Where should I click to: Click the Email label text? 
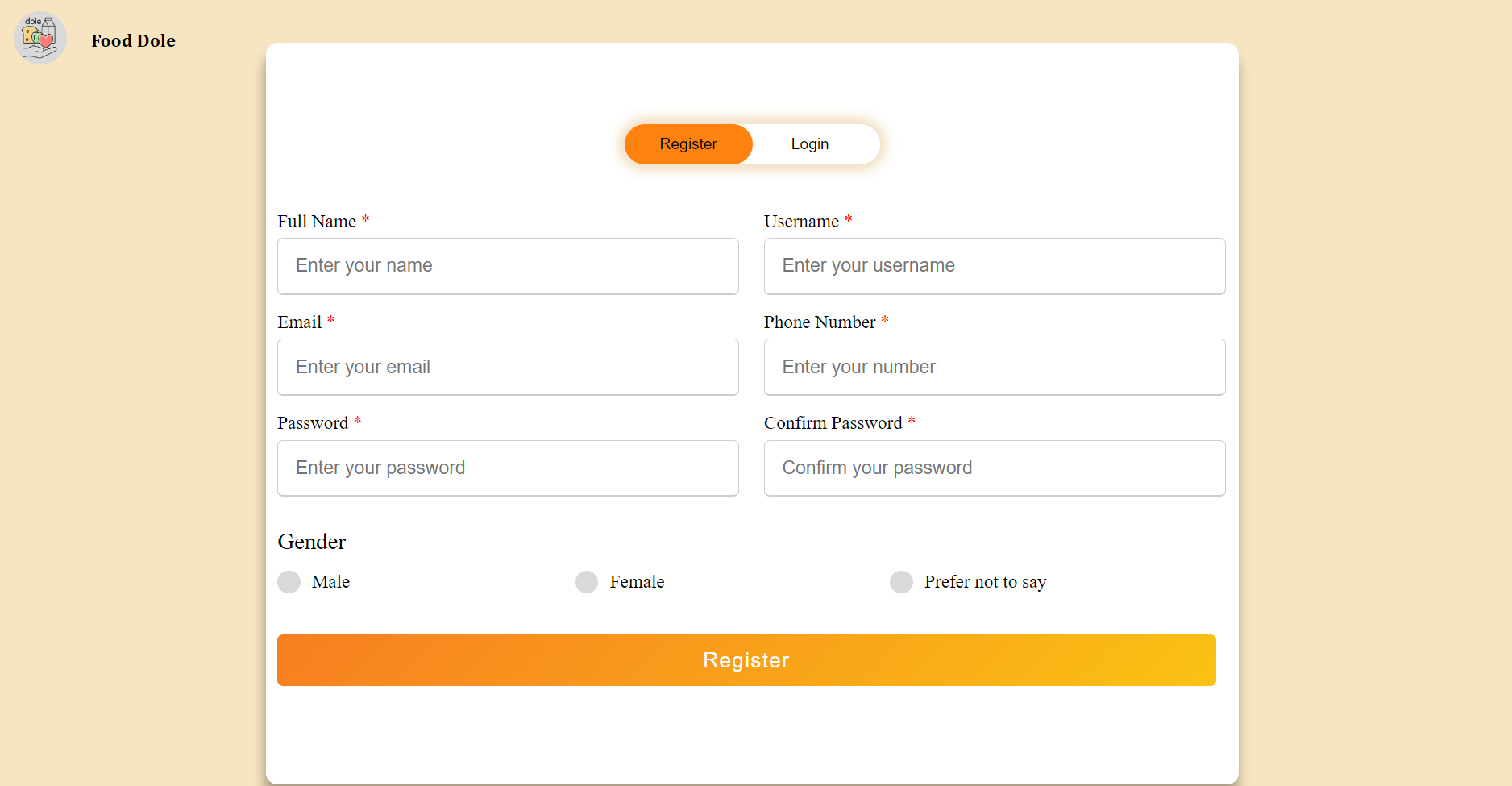click(300, 322)
